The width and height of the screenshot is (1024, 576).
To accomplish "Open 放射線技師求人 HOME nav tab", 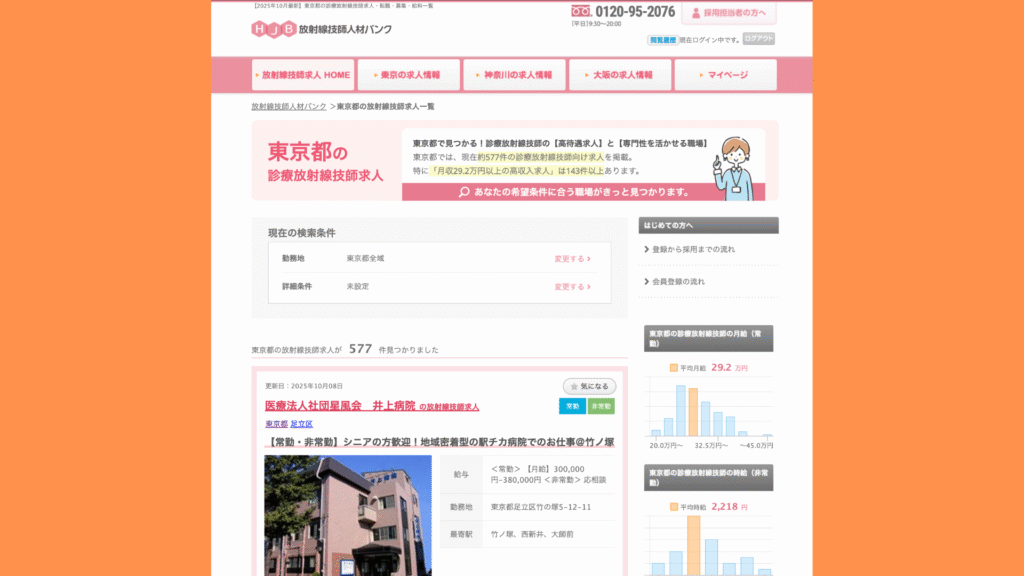I will click(303, 75).
